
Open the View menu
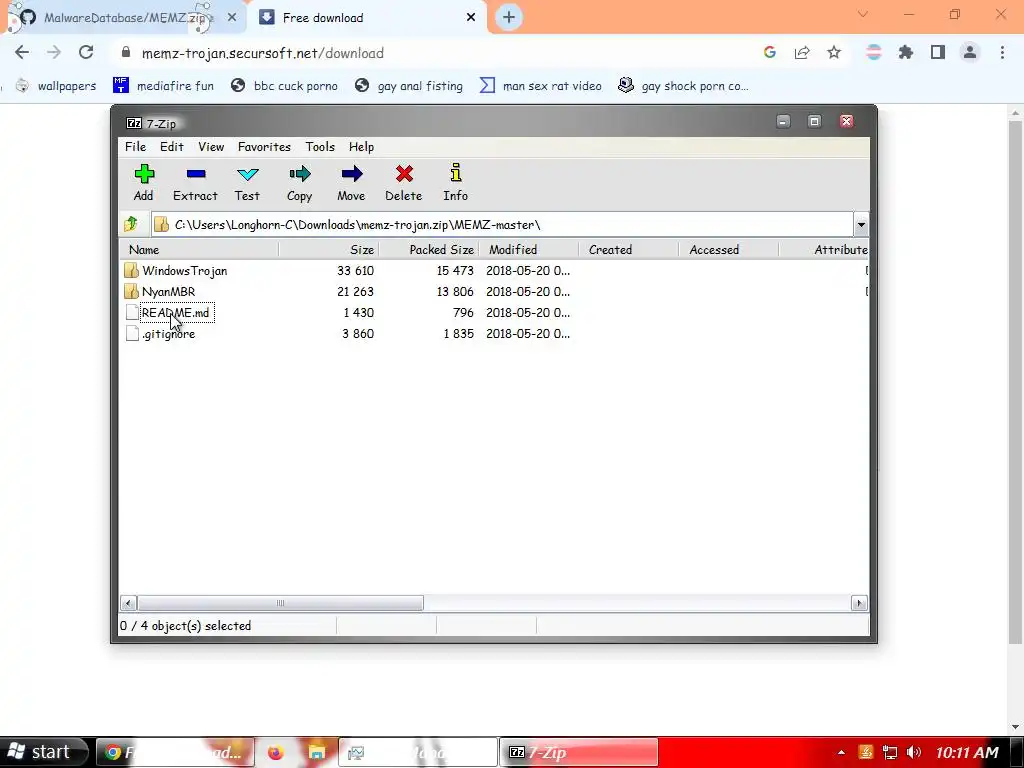[x=211, y=147]
